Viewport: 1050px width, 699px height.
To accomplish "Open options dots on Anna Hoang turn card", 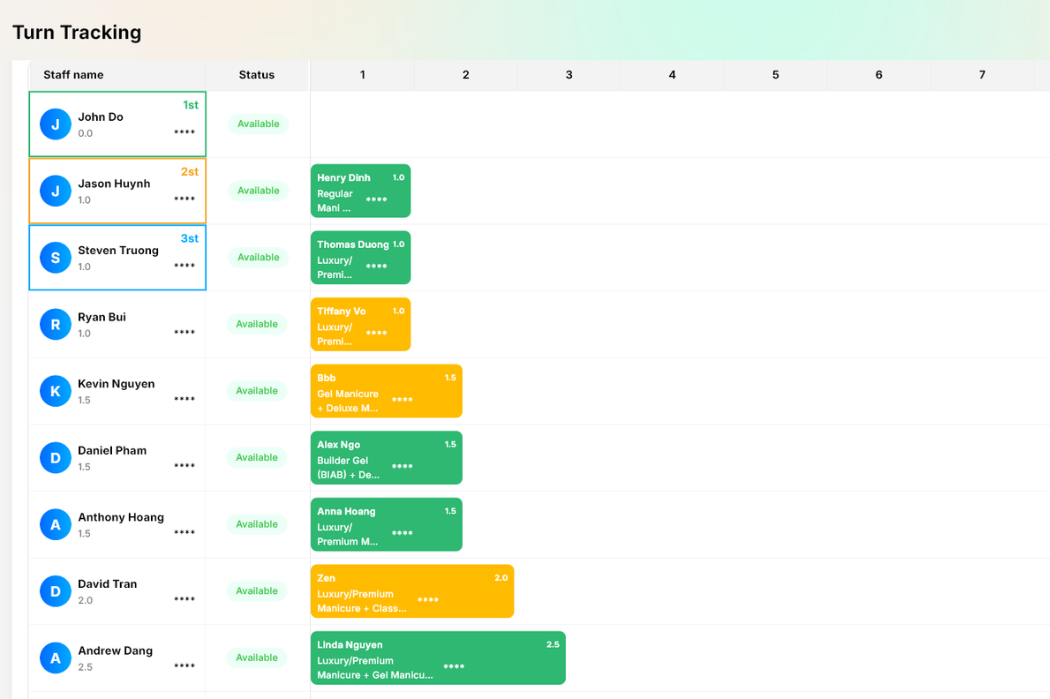I will [x=402, y=533].
